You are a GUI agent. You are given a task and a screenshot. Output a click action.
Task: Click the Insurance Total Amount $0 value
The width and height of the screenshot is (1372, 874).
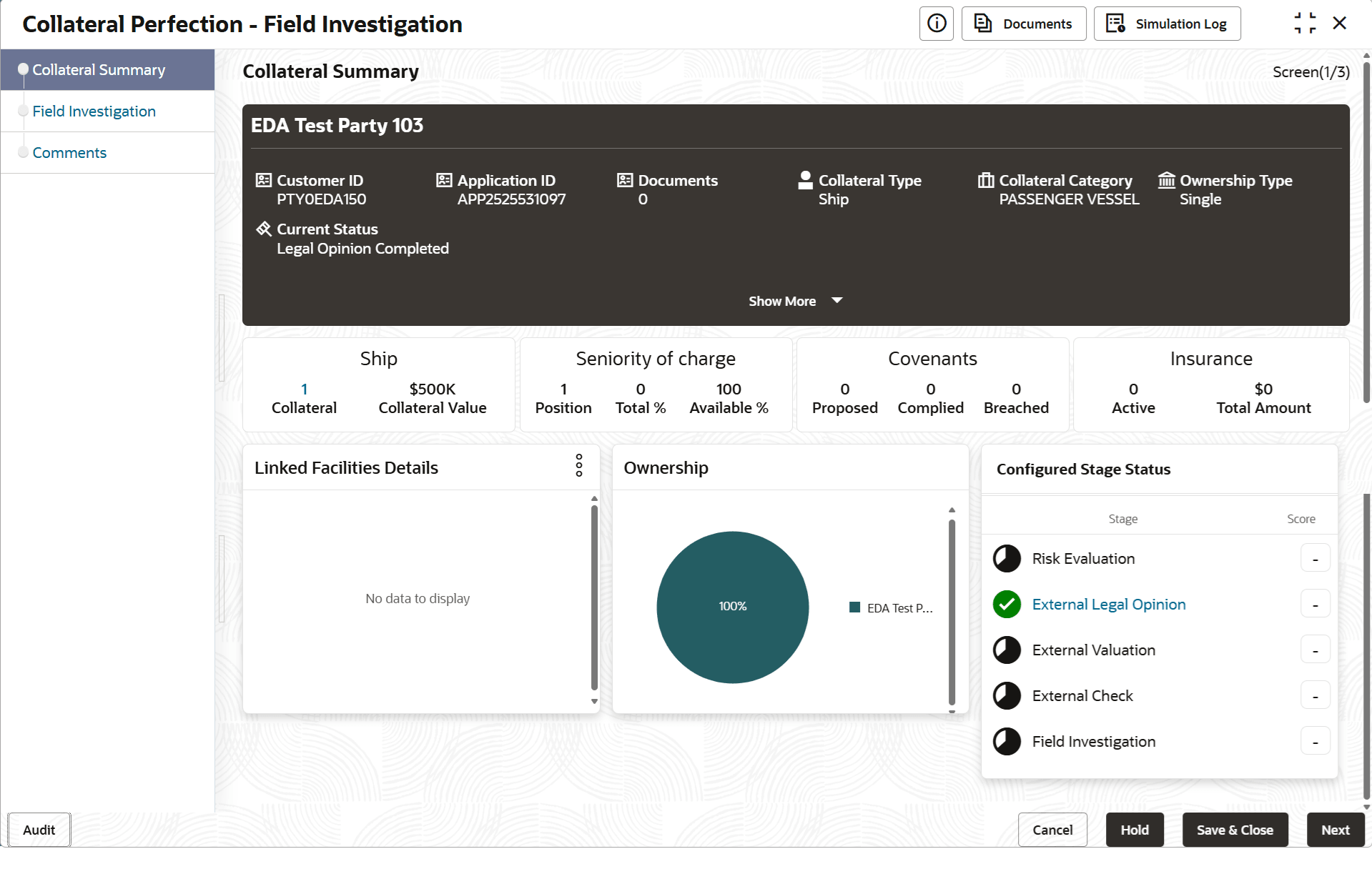tap(1263, 389)
